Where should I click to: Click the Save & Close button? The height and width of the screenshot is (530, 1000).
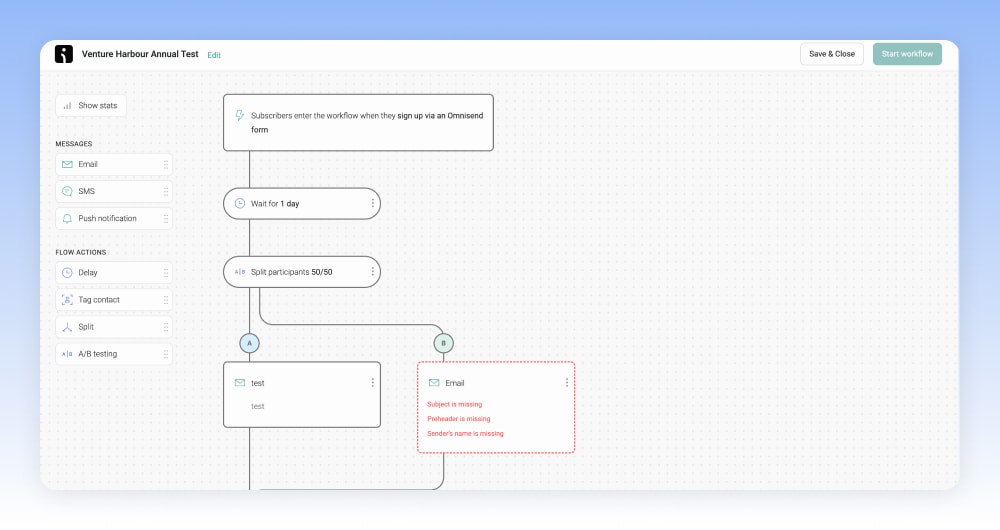[x=832, y=54]
